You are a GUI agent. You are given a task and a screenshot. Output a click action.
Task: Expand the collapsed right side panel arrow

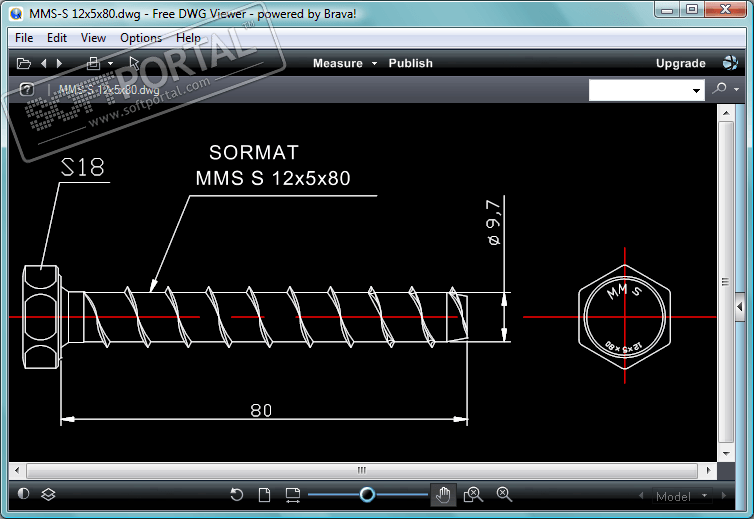pyautogui.click(x=740, y=306)
